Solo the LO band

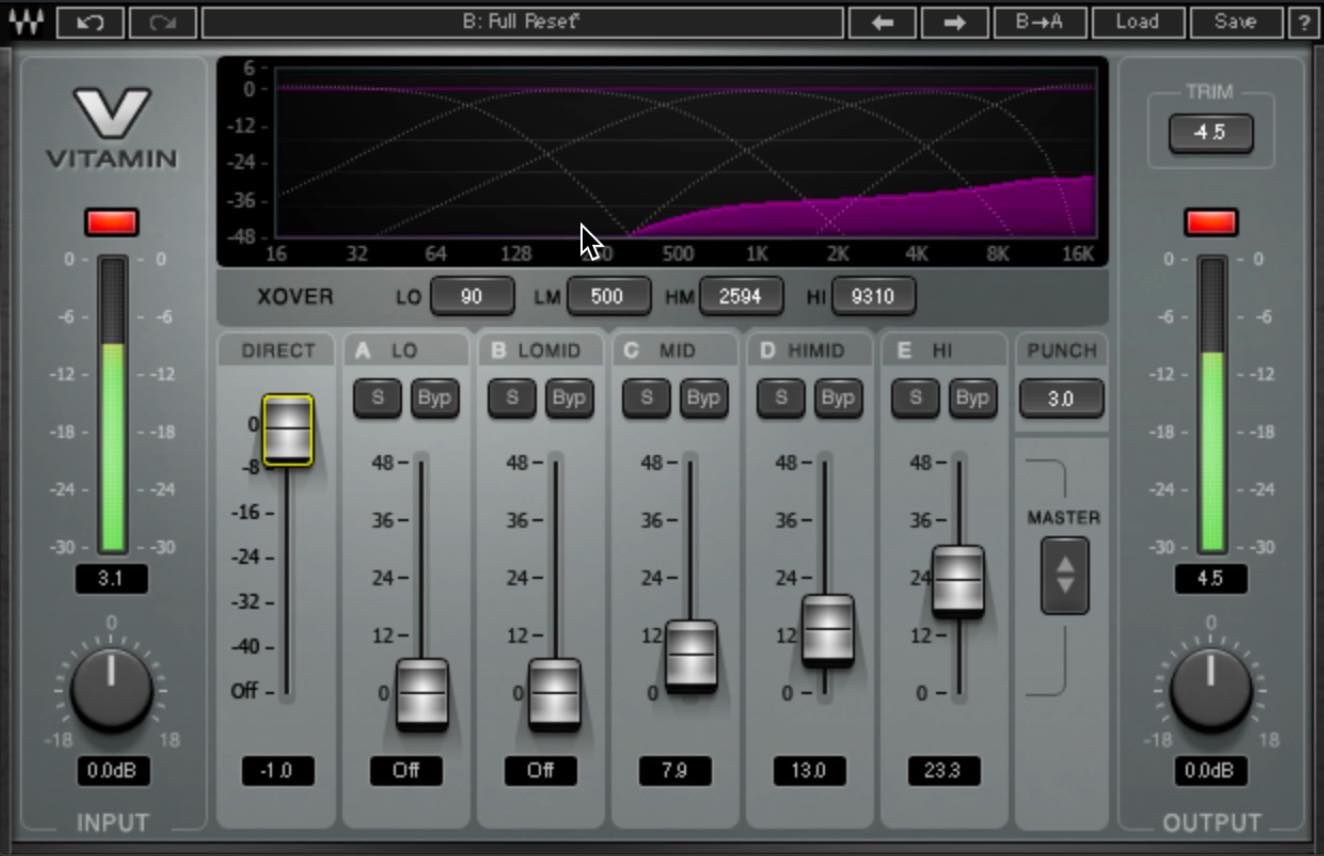[x=377, y=398]
